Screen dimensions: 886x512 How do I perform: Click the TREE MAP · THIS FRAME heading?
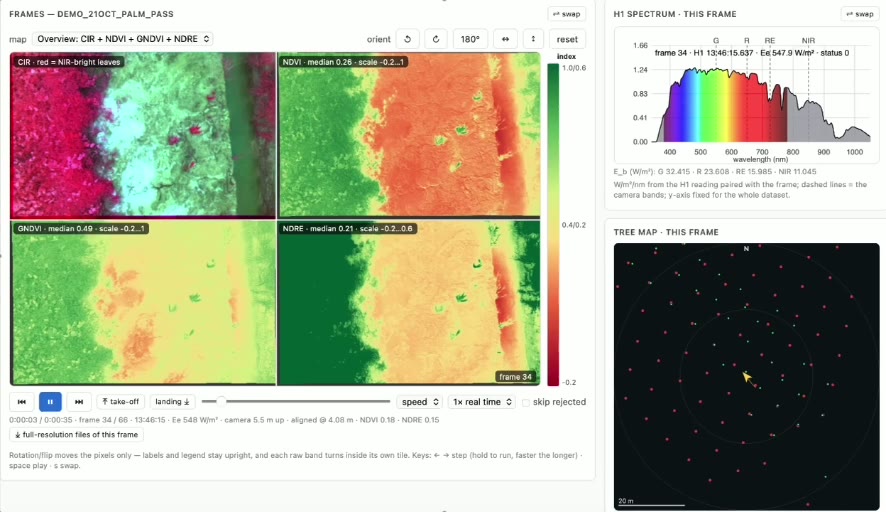(666, 232)
